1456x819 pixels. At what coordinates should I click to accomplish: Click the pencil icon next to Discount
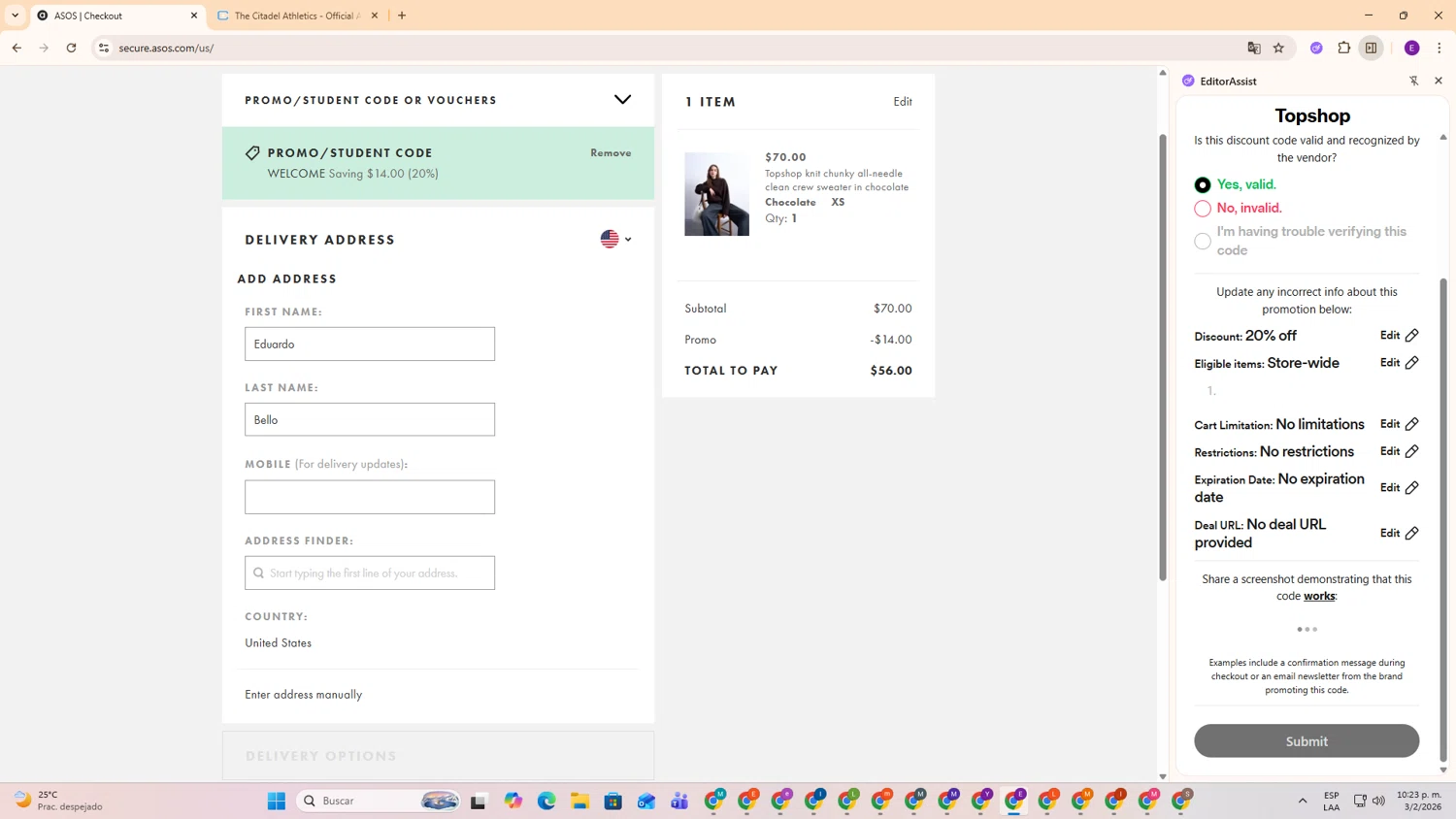click(1412, 336)
